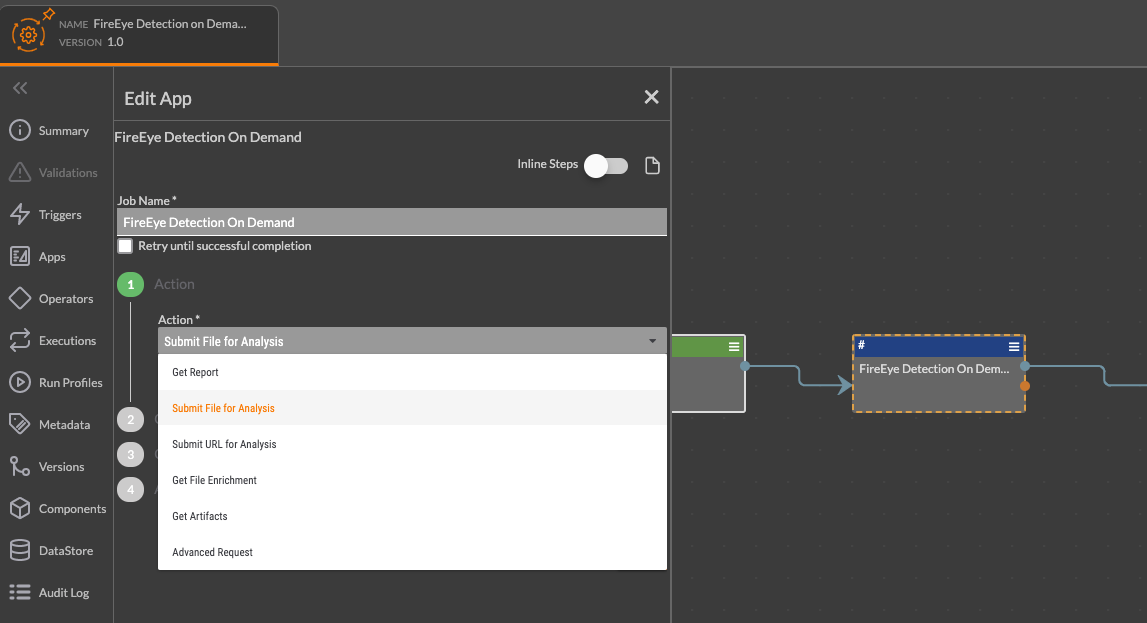Select Advanced Request option

coord(413,552)
